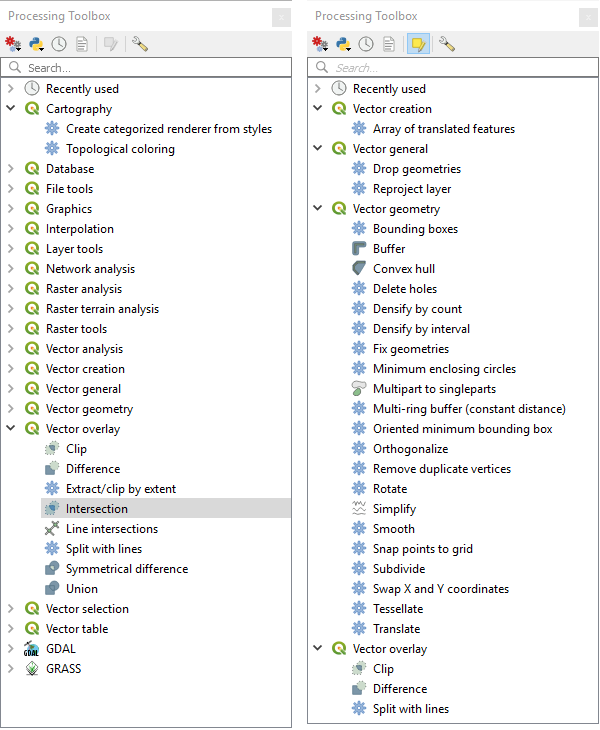
Task: Click Python Scripts icon in right toolbox
Action: click(x=344, y=44)
